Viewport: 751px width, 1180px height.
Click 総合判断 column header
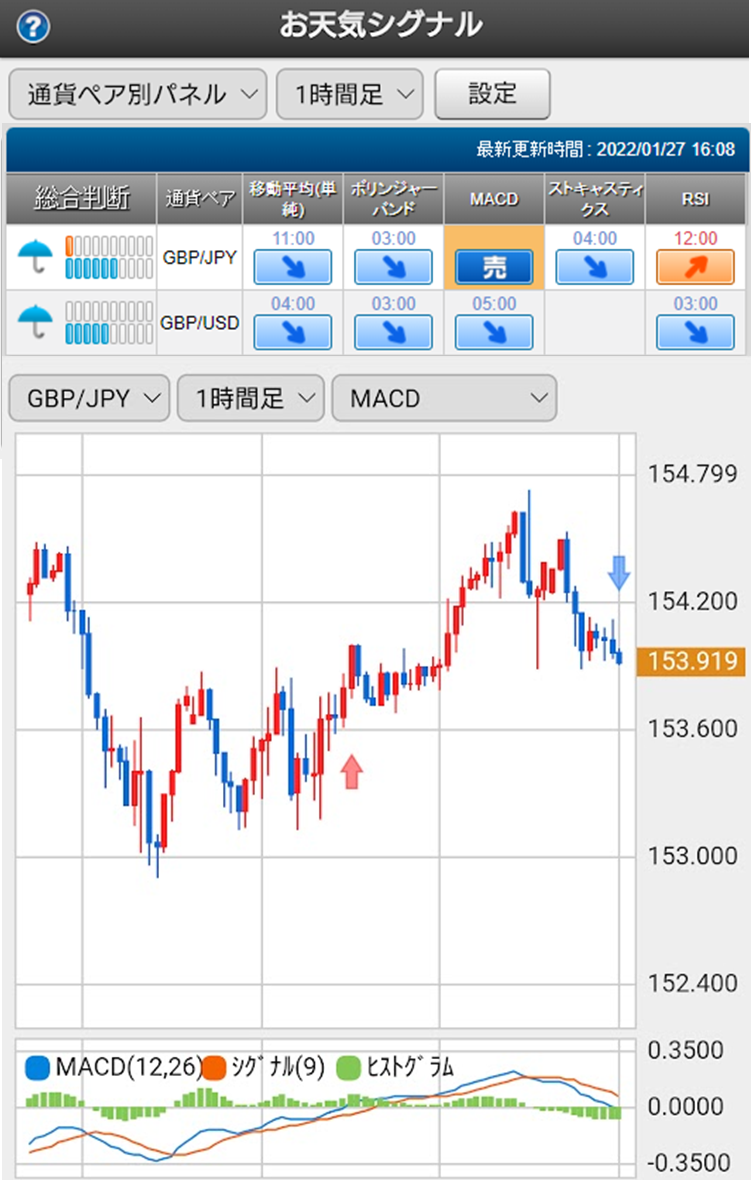[x=82, y=199]
